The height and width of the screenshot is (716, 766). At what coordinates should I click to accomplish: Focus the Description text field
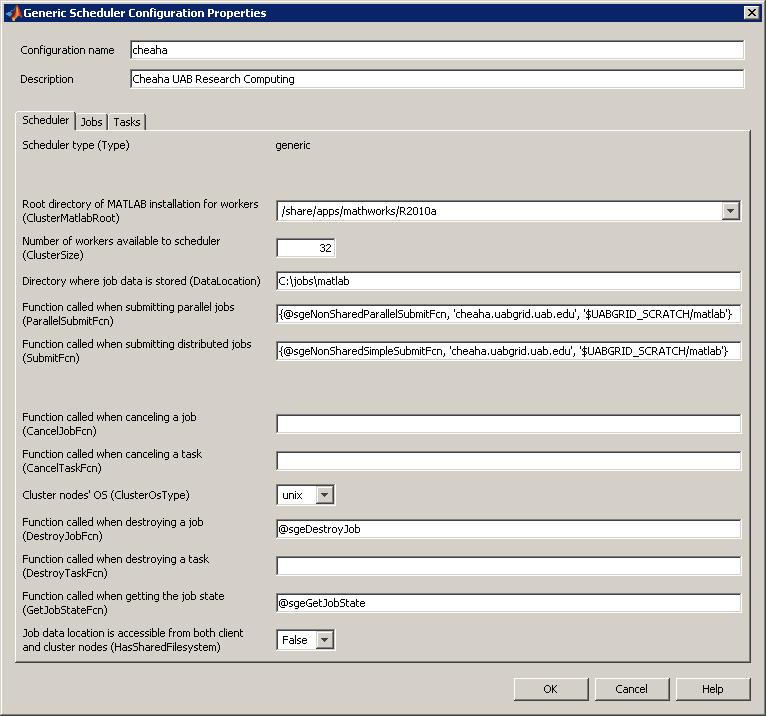click(437, 79)
